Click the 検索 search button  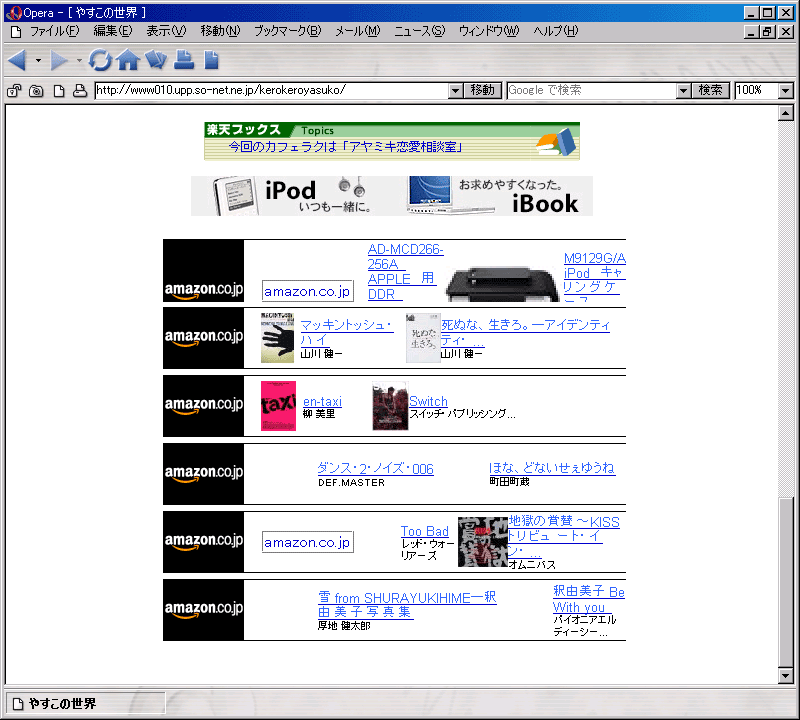(x=710, y=91)
